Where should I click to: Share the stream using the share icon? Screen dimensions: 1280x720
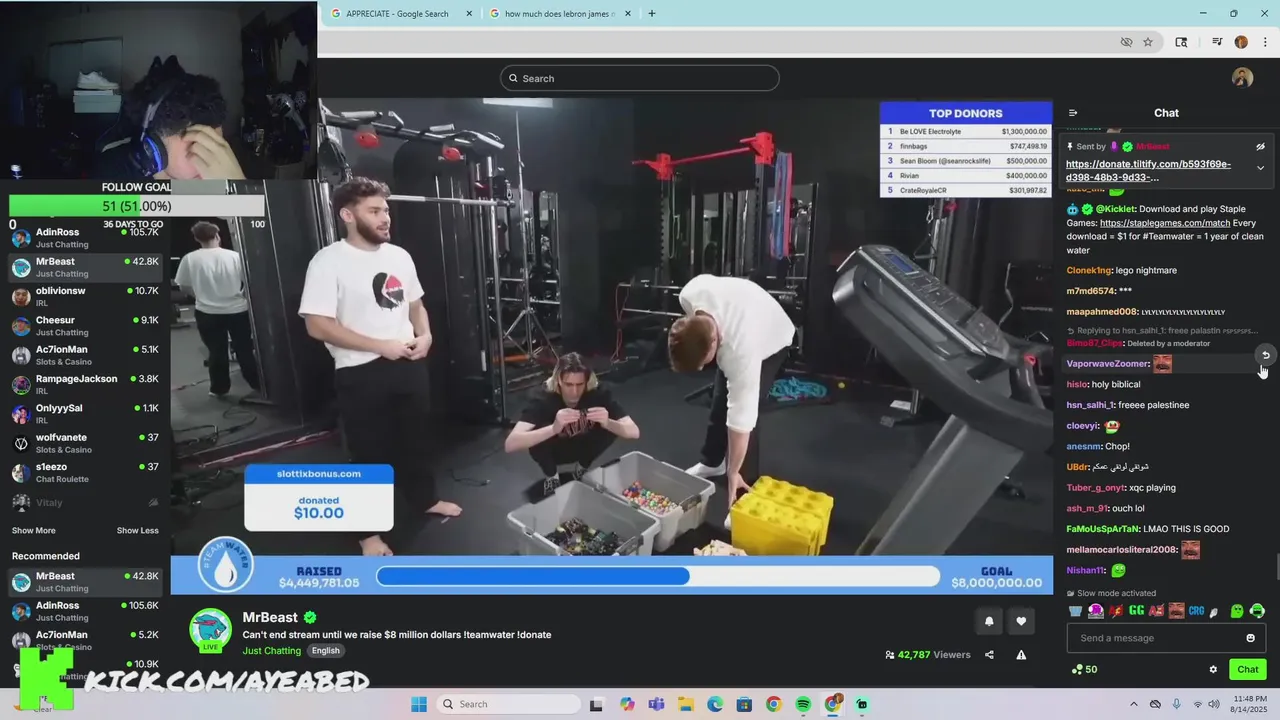[x=989, y=655]
